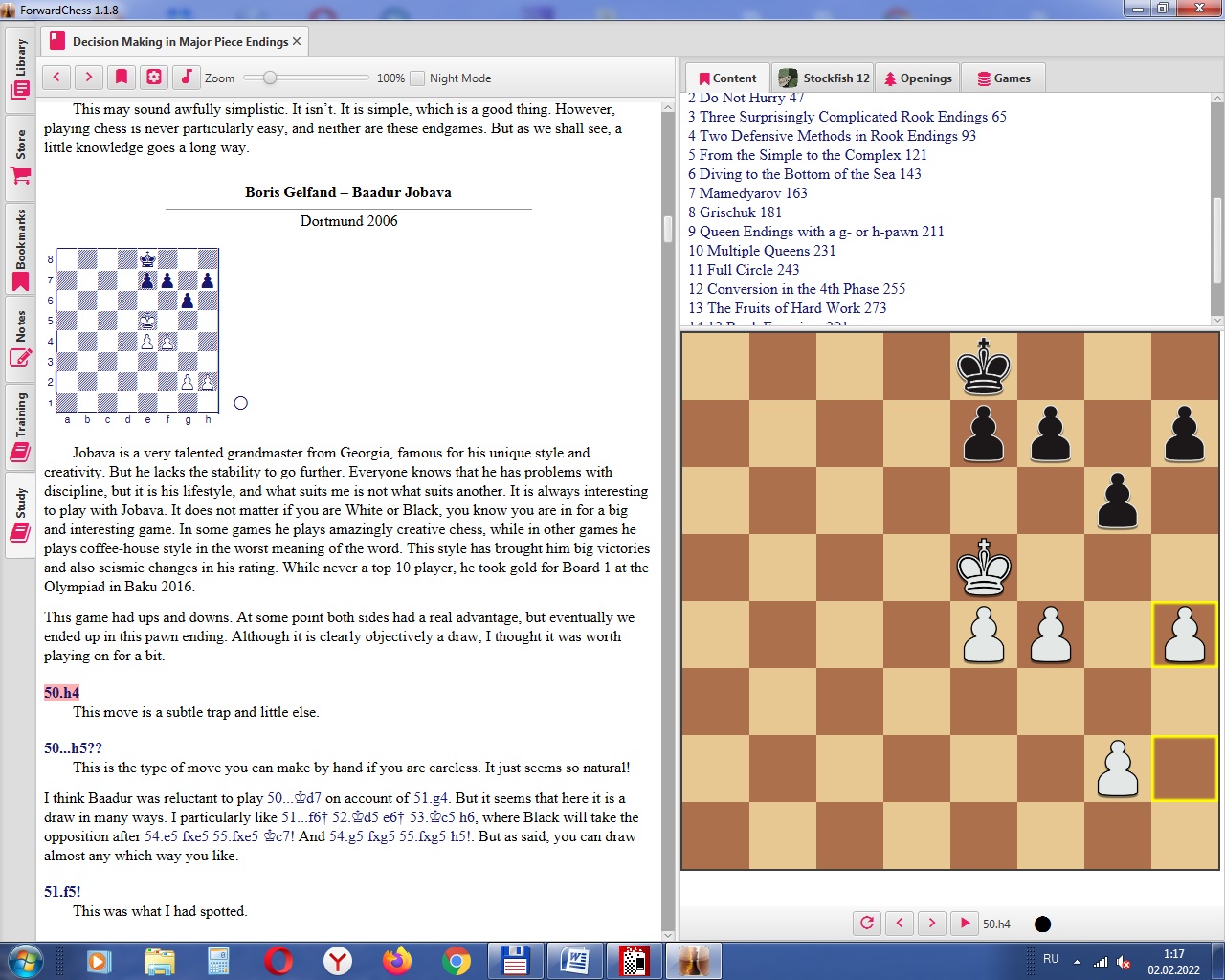The width and height of the screenshot is (1225, 980).
Task: Click the music note icon in the toolbar
Action: tap(187, 78)
